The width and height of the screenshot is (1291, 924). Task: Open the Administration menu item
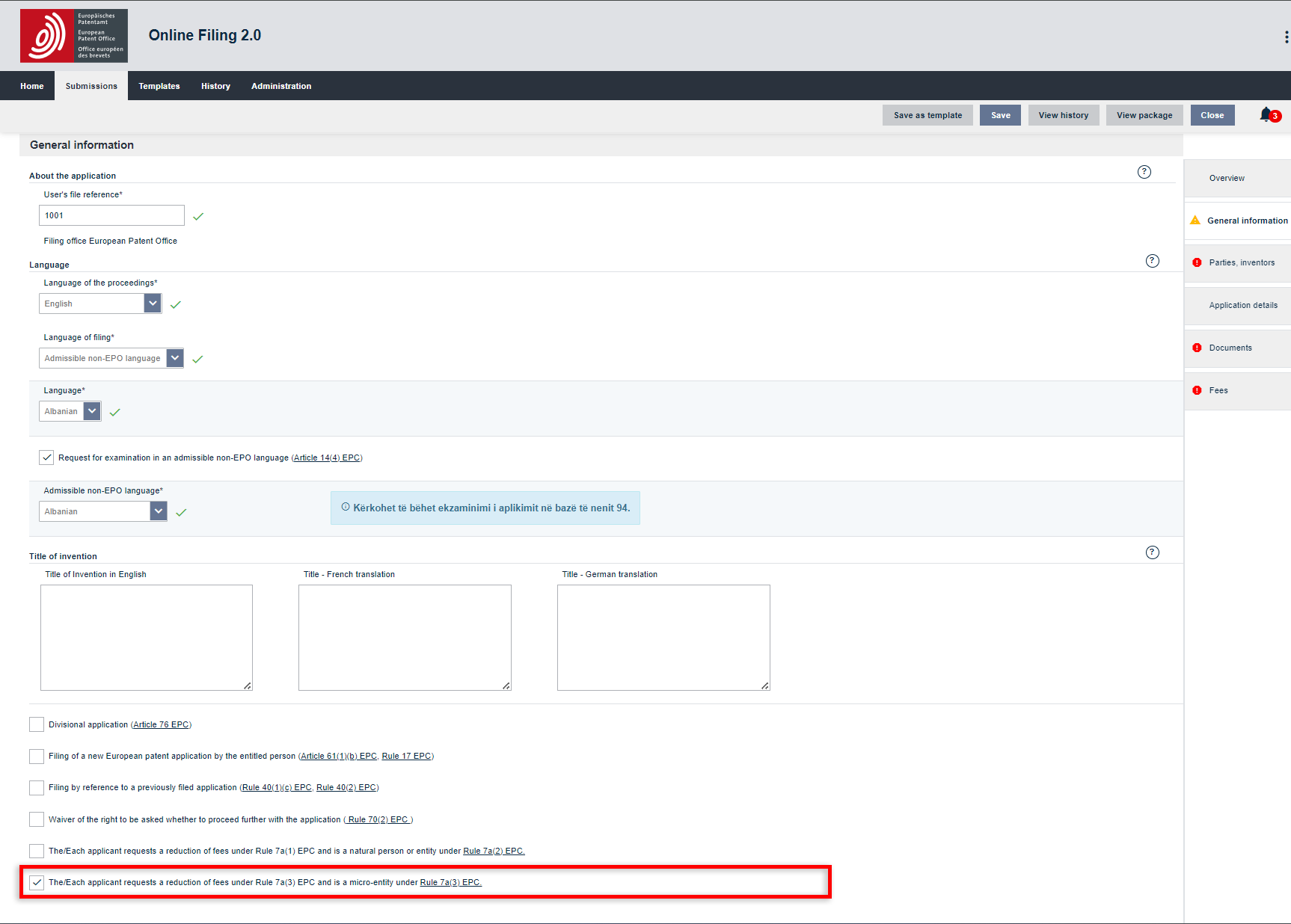(x=281, y=86)
